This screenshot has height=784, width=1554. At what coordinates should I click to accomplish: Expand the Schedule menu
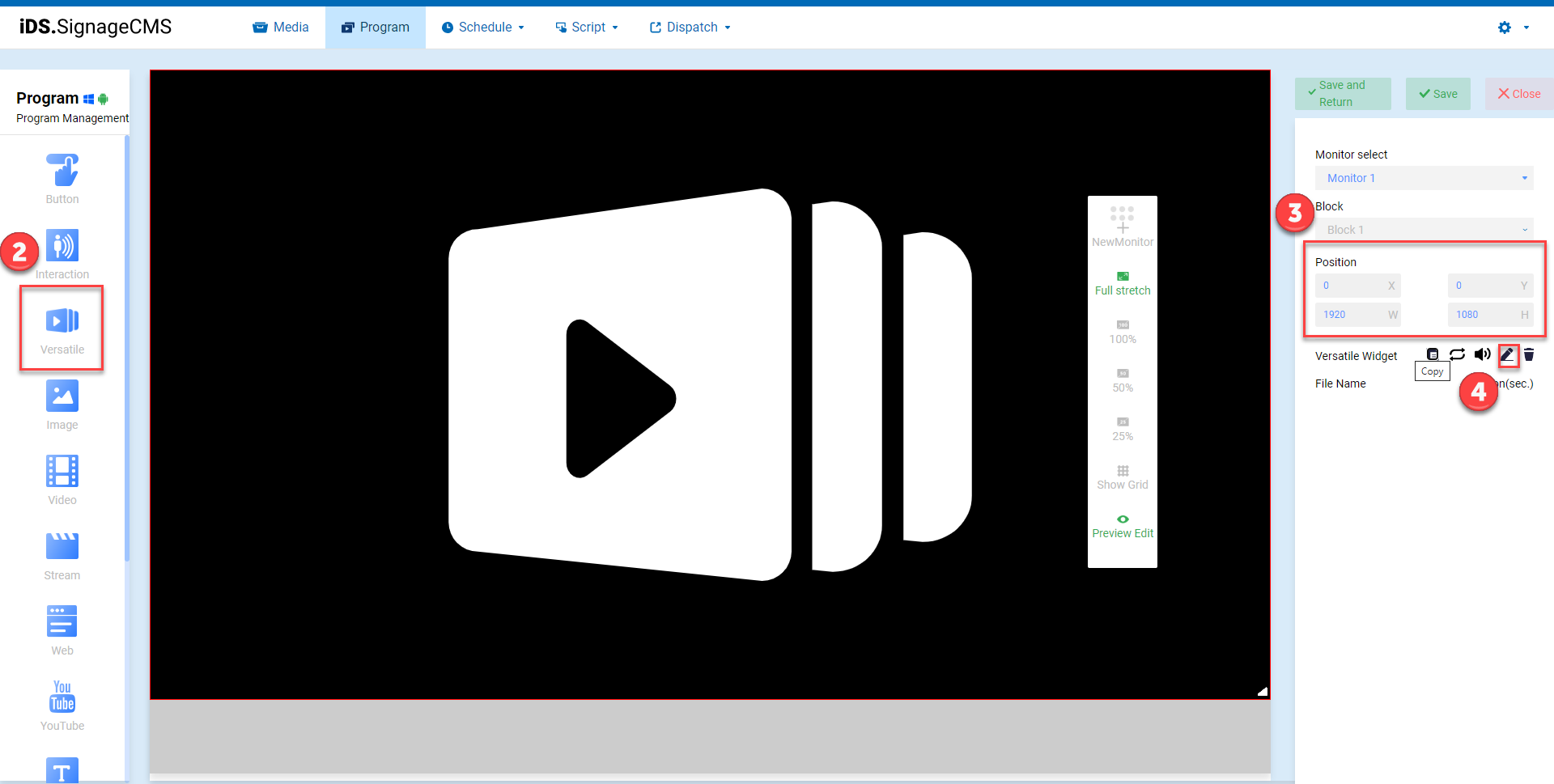coord(483,28)
